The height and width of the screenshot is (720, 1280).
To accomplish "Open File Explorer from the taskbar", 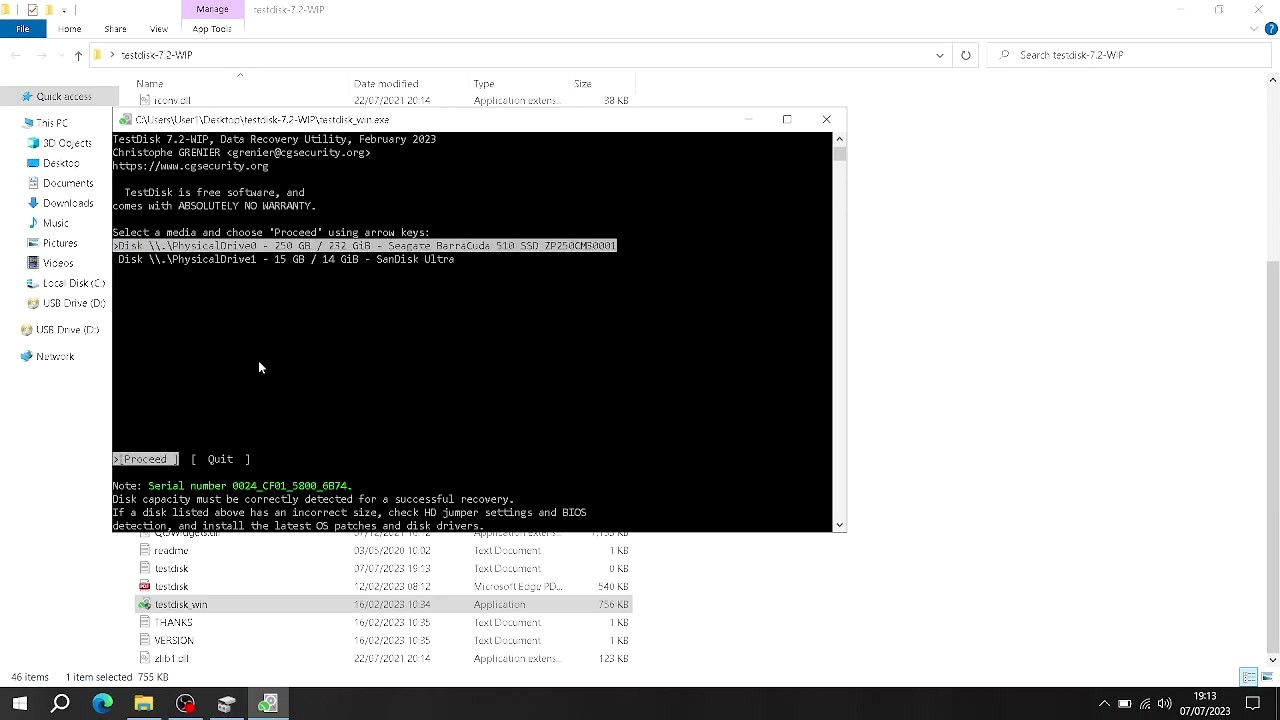I will point(143,704).
